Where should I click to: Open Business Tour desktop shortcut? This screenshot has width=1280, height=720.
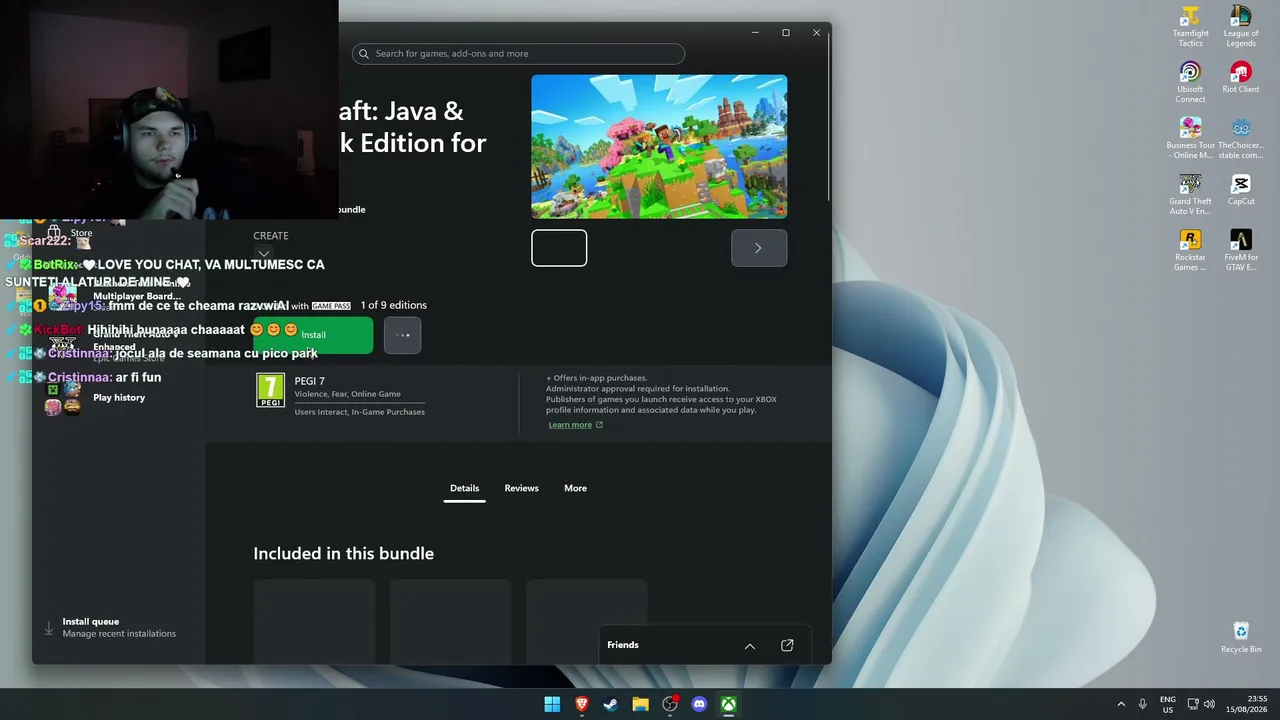pos(1190,139)
